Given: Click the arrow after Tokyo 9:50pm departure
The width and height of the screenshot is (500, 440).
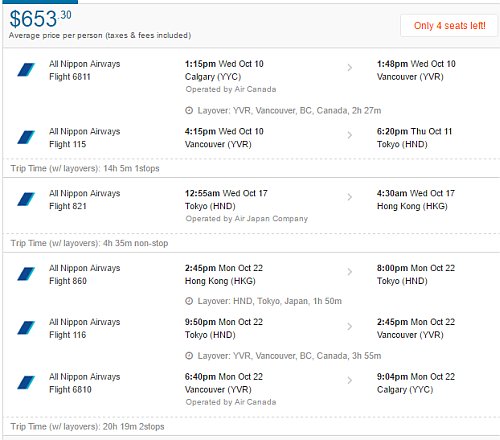Looking at the screenshot, I should click(x=350, y=326).
